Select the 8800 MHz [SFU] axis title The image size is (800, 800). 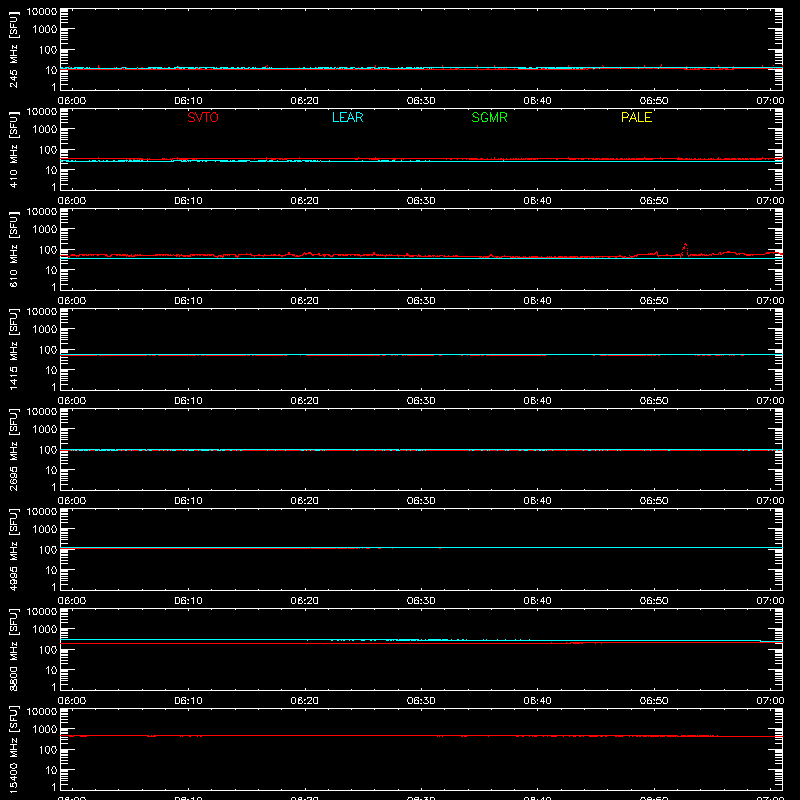click(x=13, y=649)
